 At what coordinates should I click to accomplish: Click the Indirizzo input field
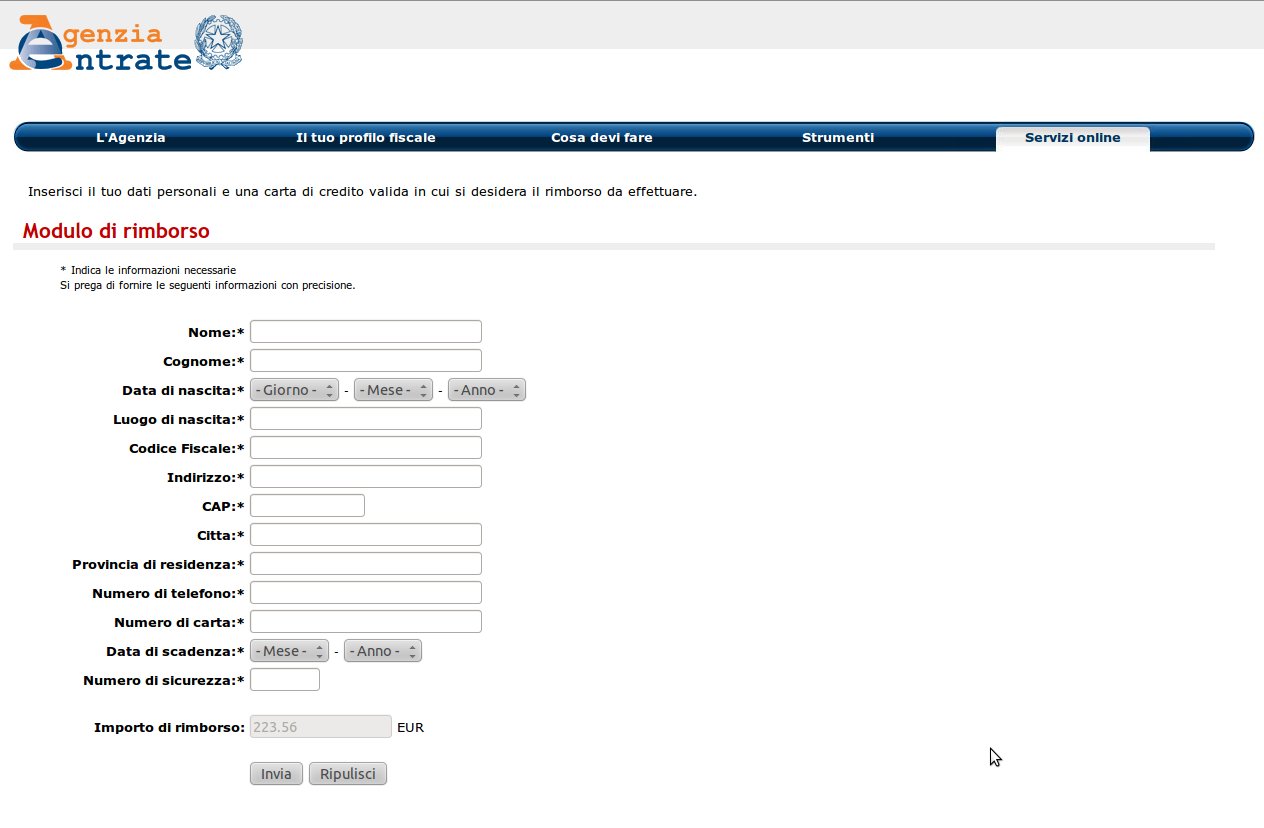(x=366, y=477)
